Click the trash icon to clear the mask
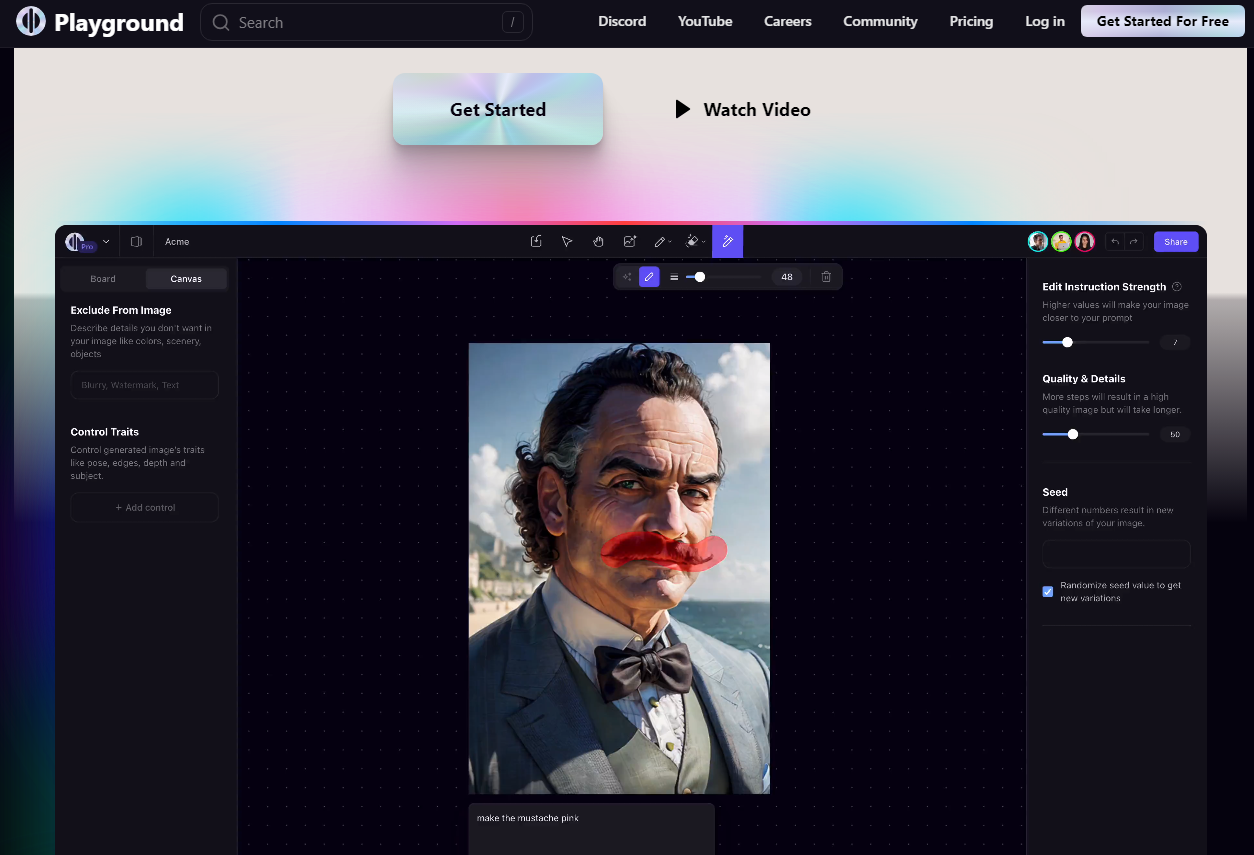 (826, 277)
